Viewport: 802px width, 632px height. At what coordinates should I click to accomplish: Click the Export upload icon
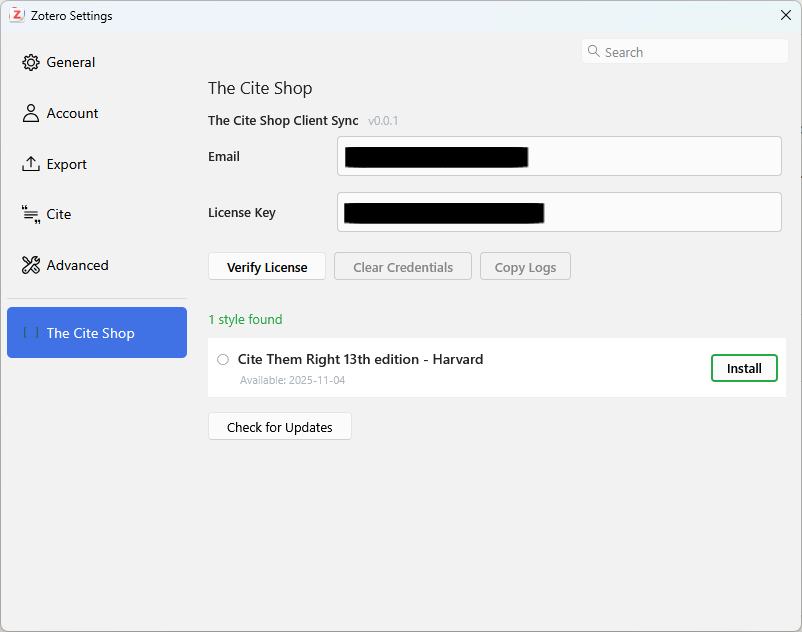31,164
